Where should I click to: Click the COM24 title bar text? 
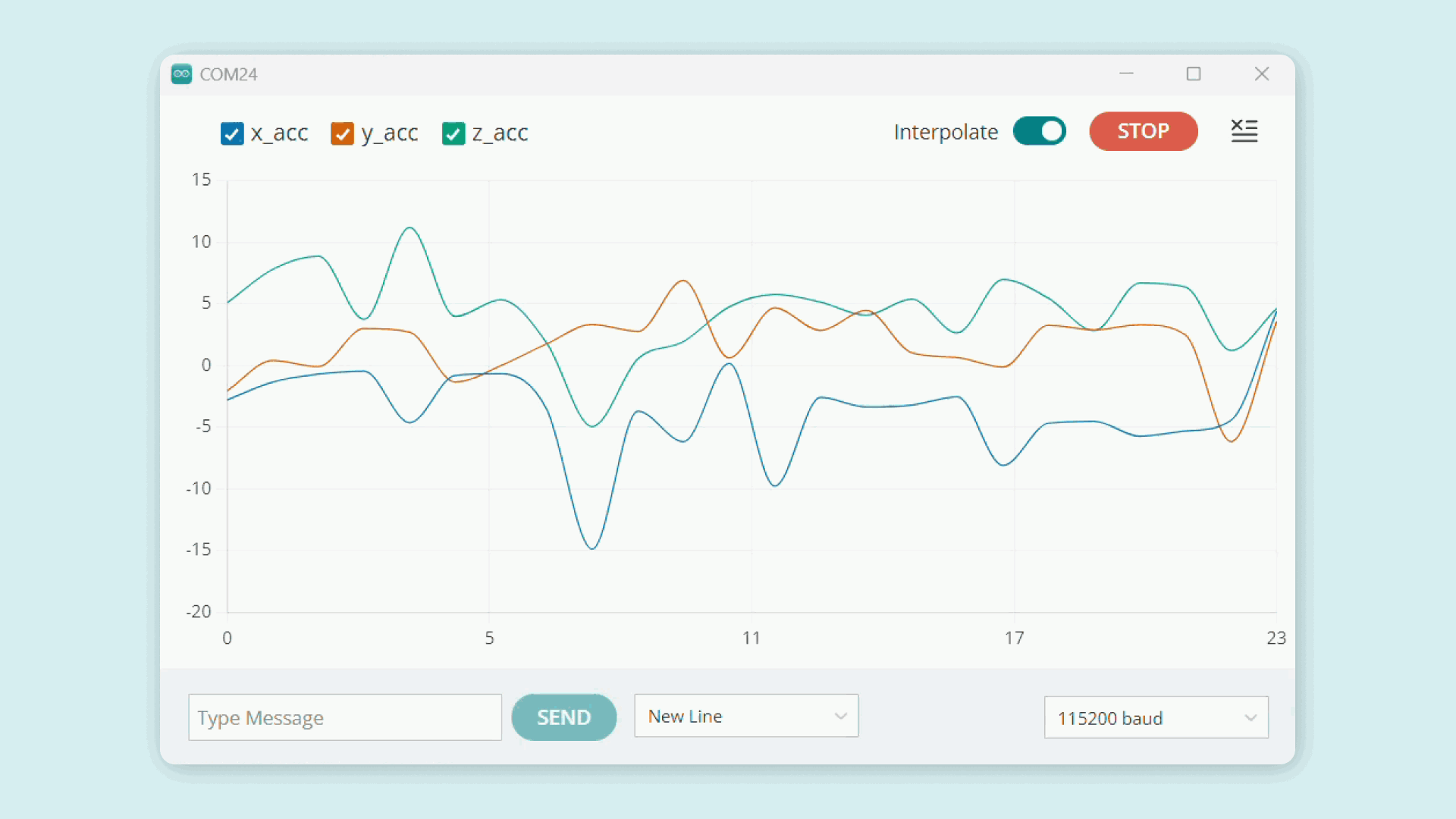click(228, 74)
